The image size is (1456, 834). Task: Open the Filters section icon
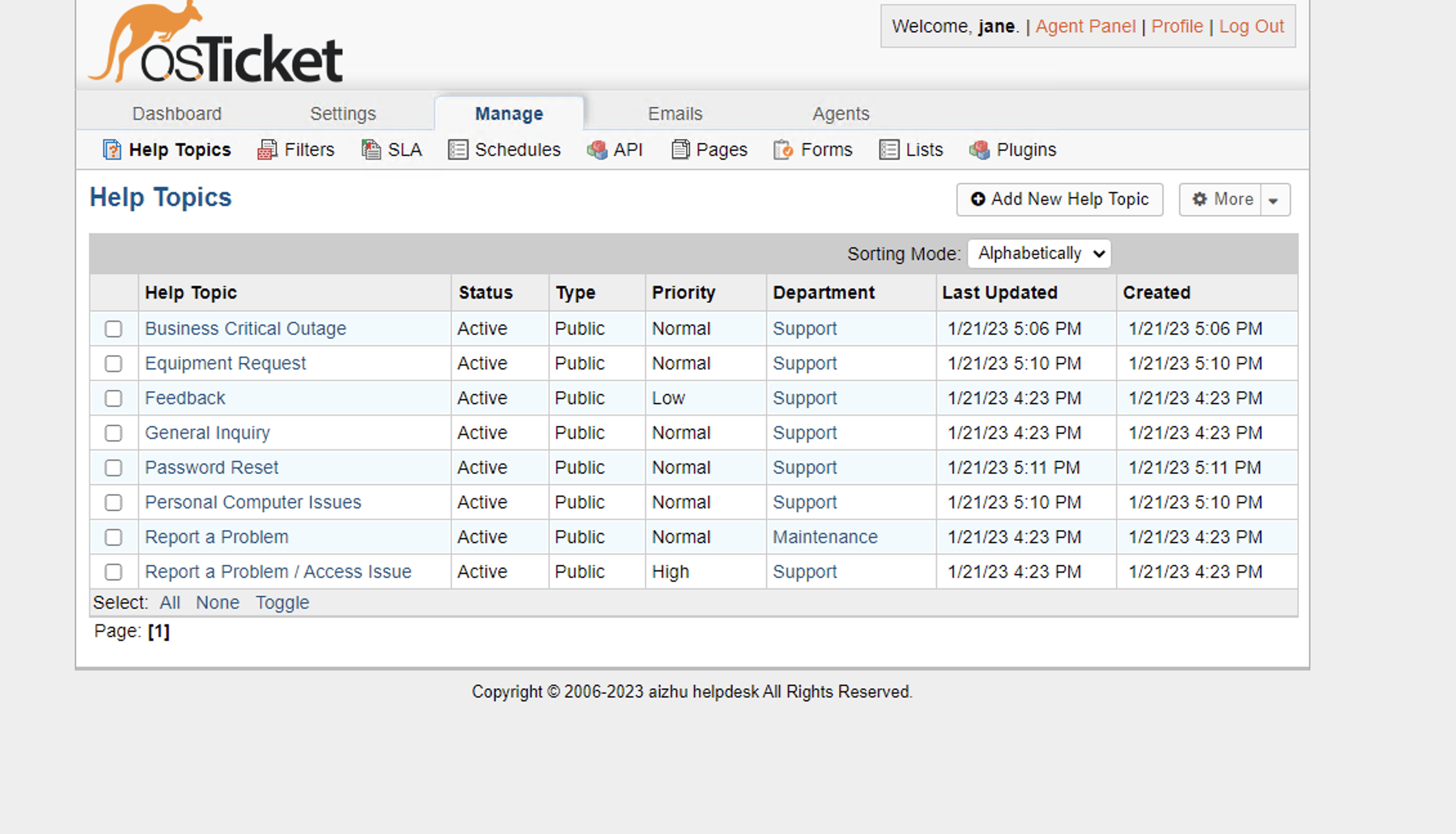pos(266,149)
